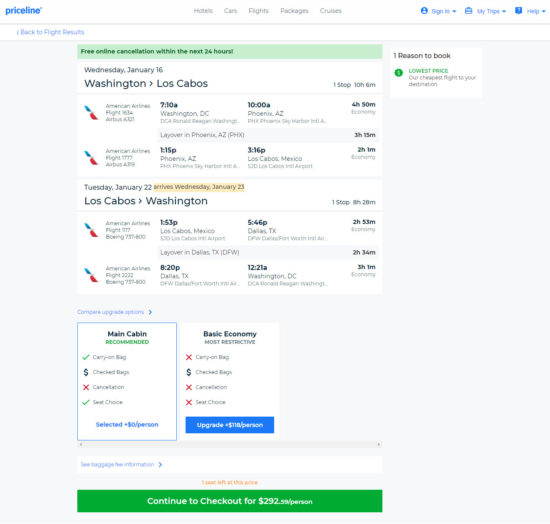The width and height of the screenshot is (550, 524).
Task: Click 'Wednesday, January 16' date text
Action: click(123, 70)
